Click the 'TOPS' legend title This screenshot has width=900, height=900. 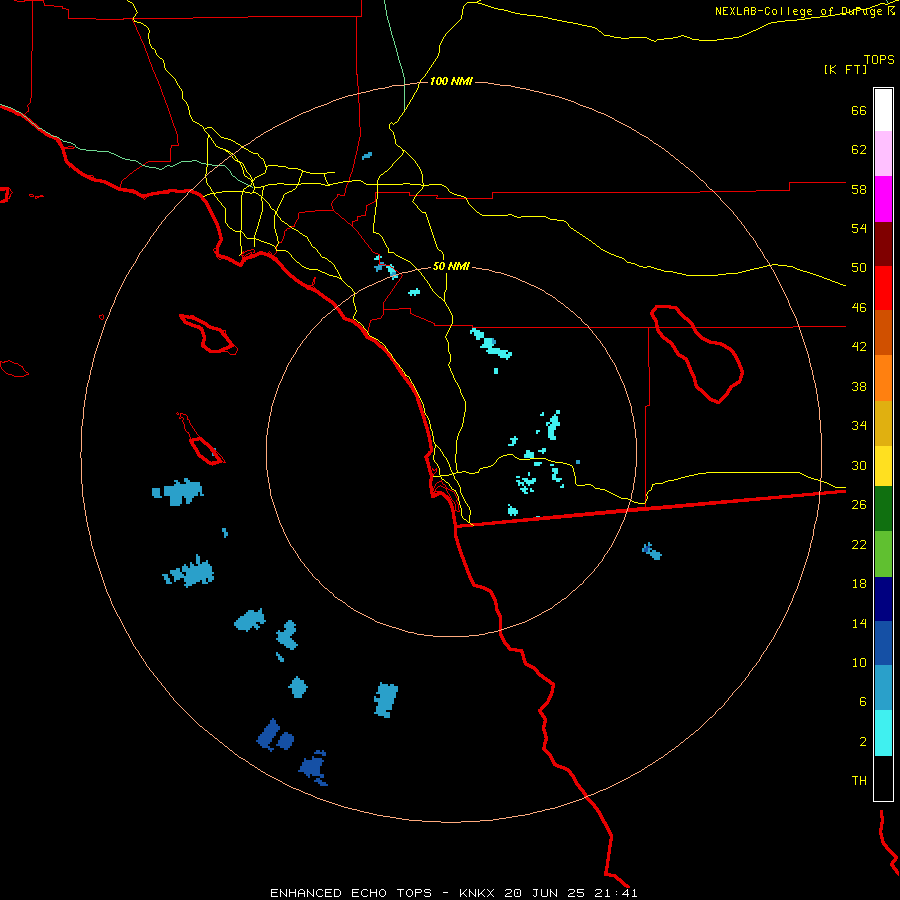[x=879, y=60]
